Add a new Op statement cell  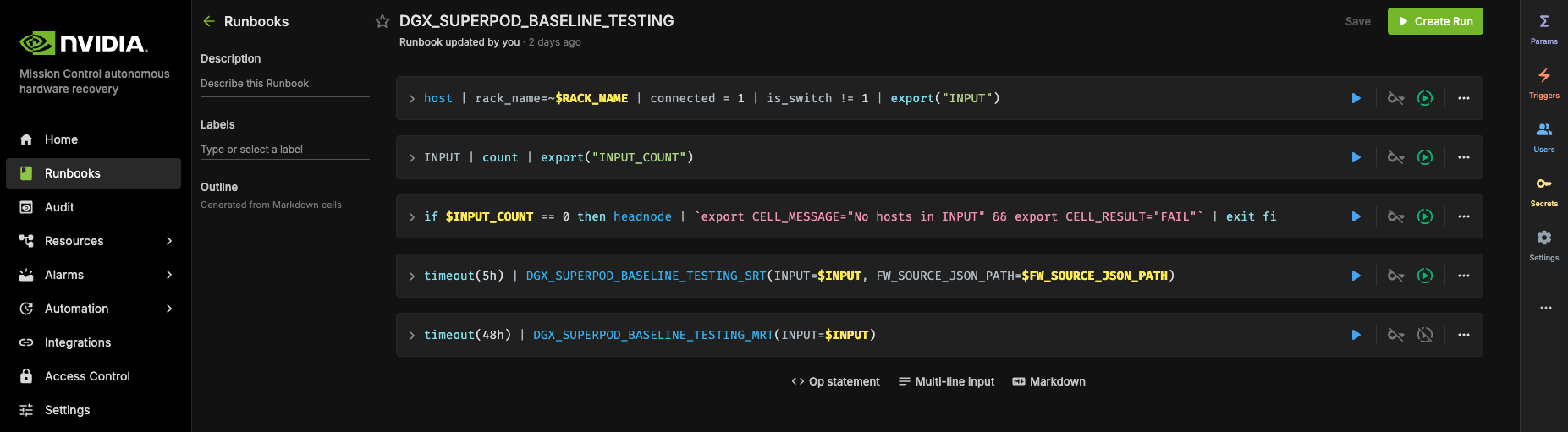click(x=835, y=381)
